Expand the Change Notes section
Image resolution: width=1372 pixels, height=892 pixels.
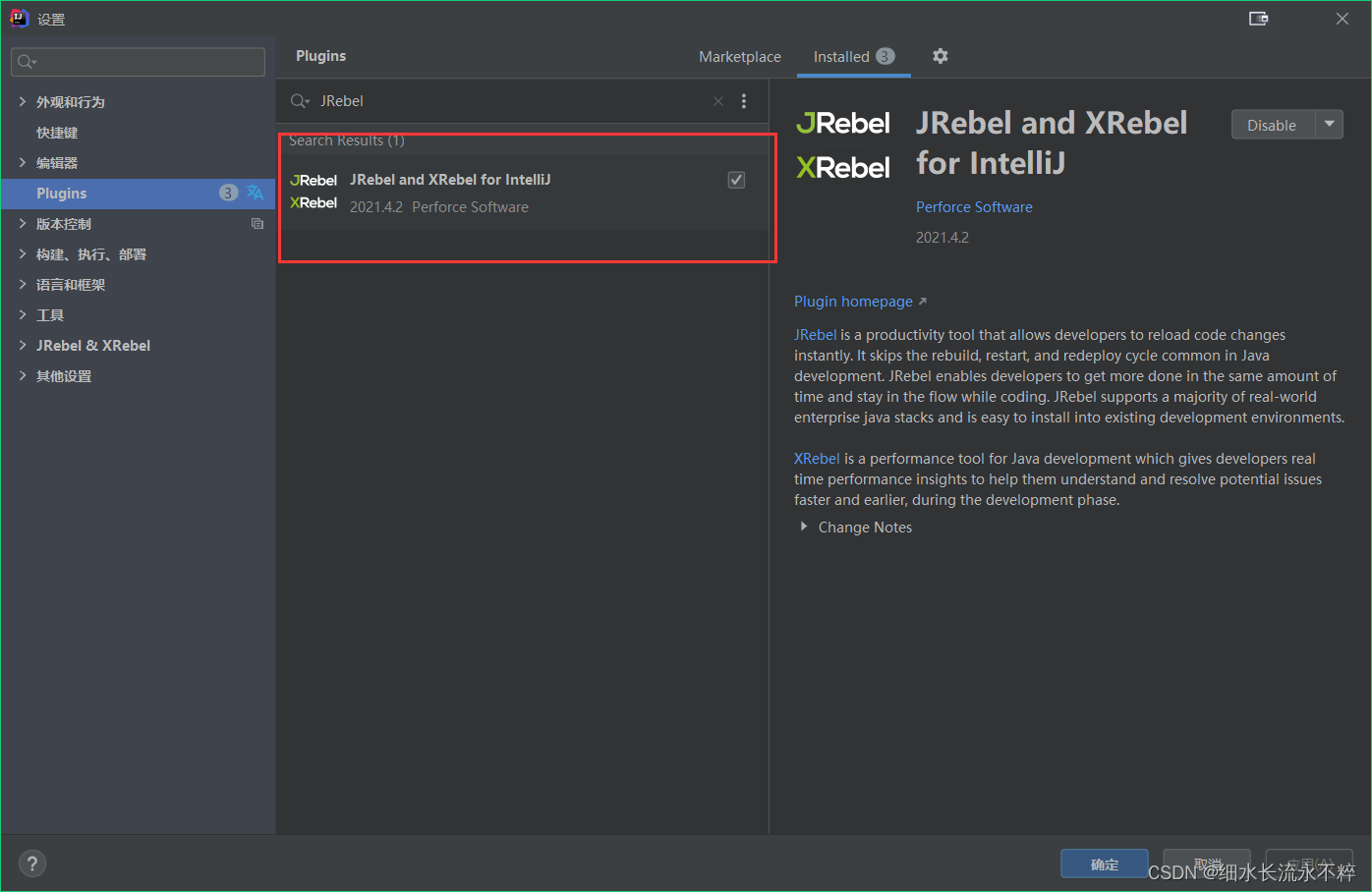tap(804, 527)
